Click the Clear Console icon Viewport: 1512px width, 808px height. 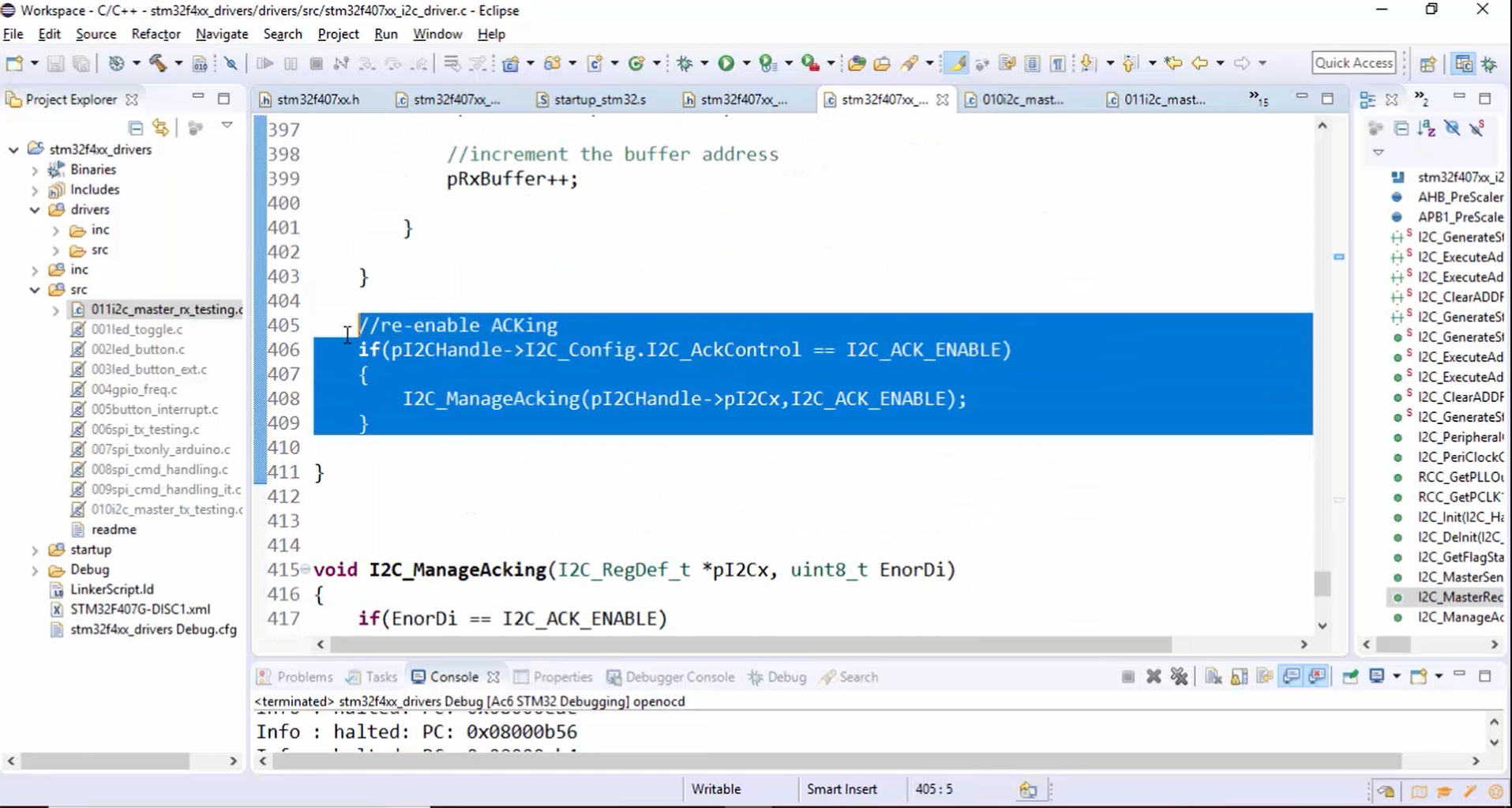tap(1214, 677)
